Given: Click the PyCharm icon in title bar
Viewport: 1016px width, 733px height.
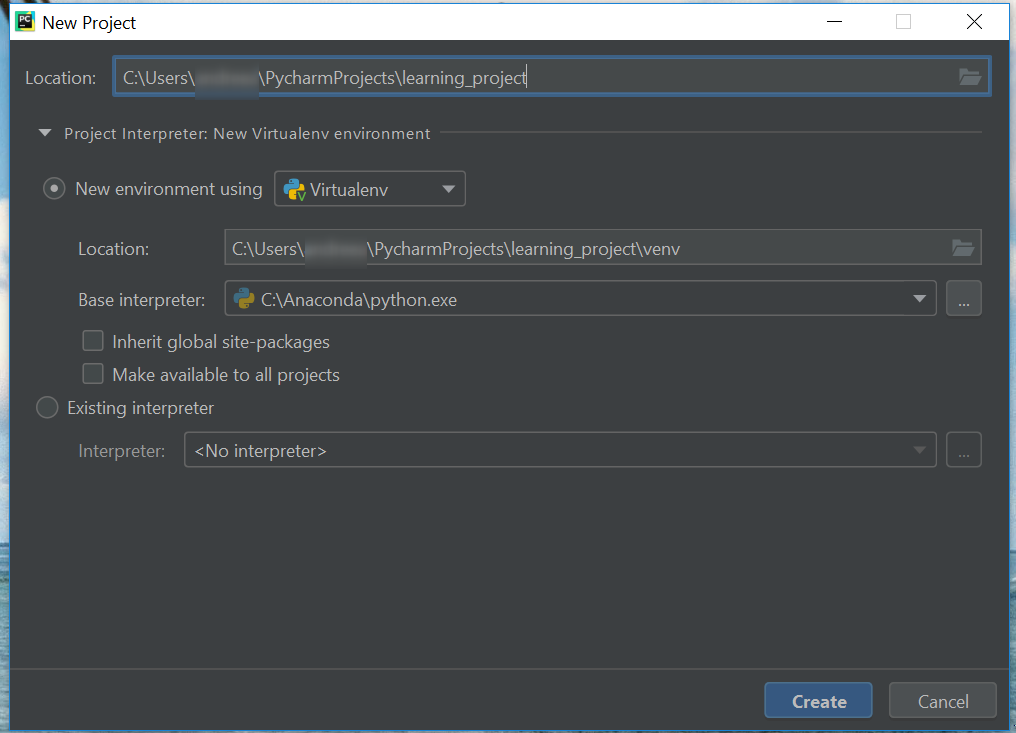Looking at the screenshot, I should 25,22.
